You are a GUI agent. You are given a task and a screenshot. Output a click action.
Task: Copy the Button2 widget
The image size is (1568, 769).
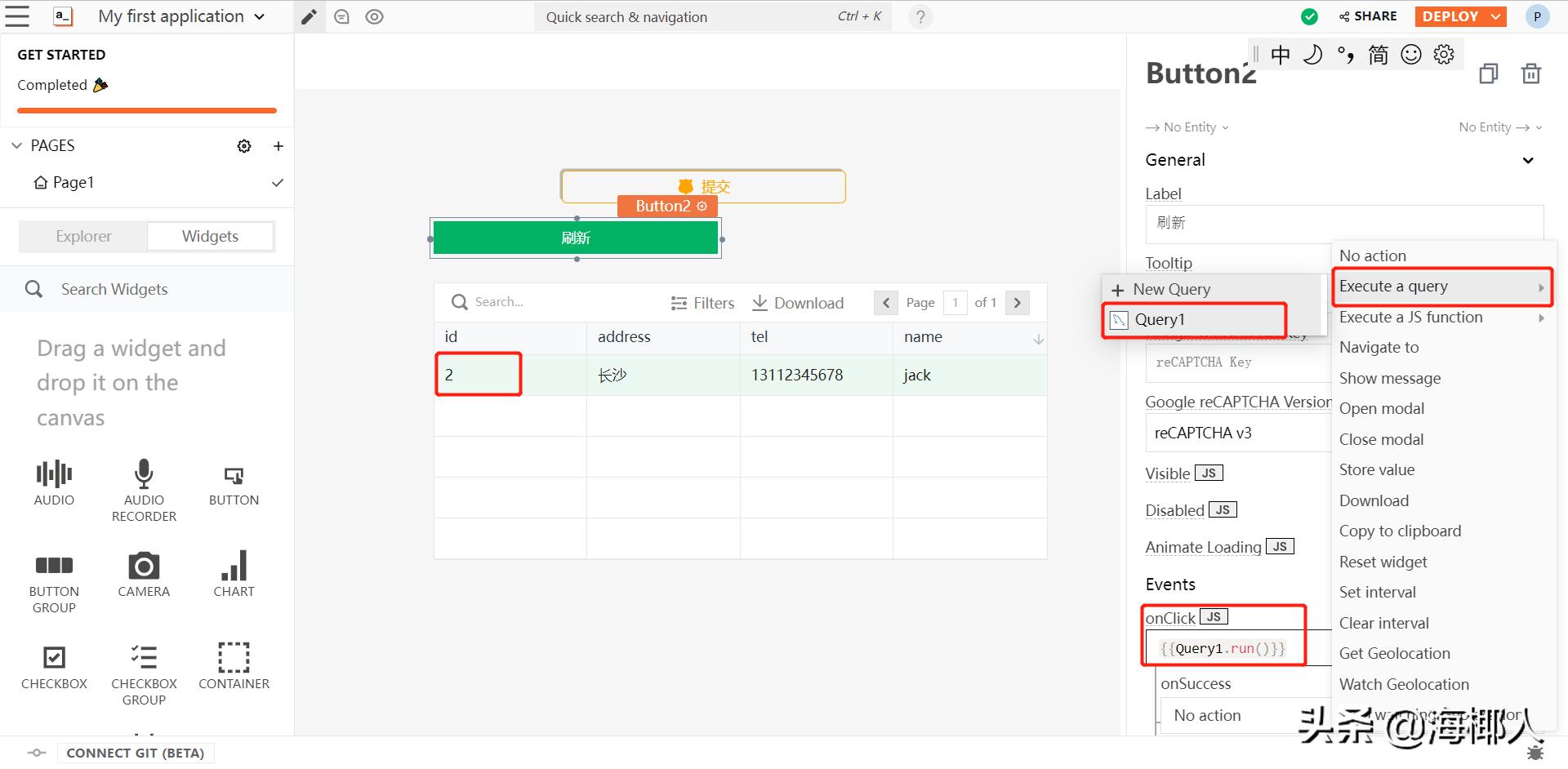(x=1489, y=73)
